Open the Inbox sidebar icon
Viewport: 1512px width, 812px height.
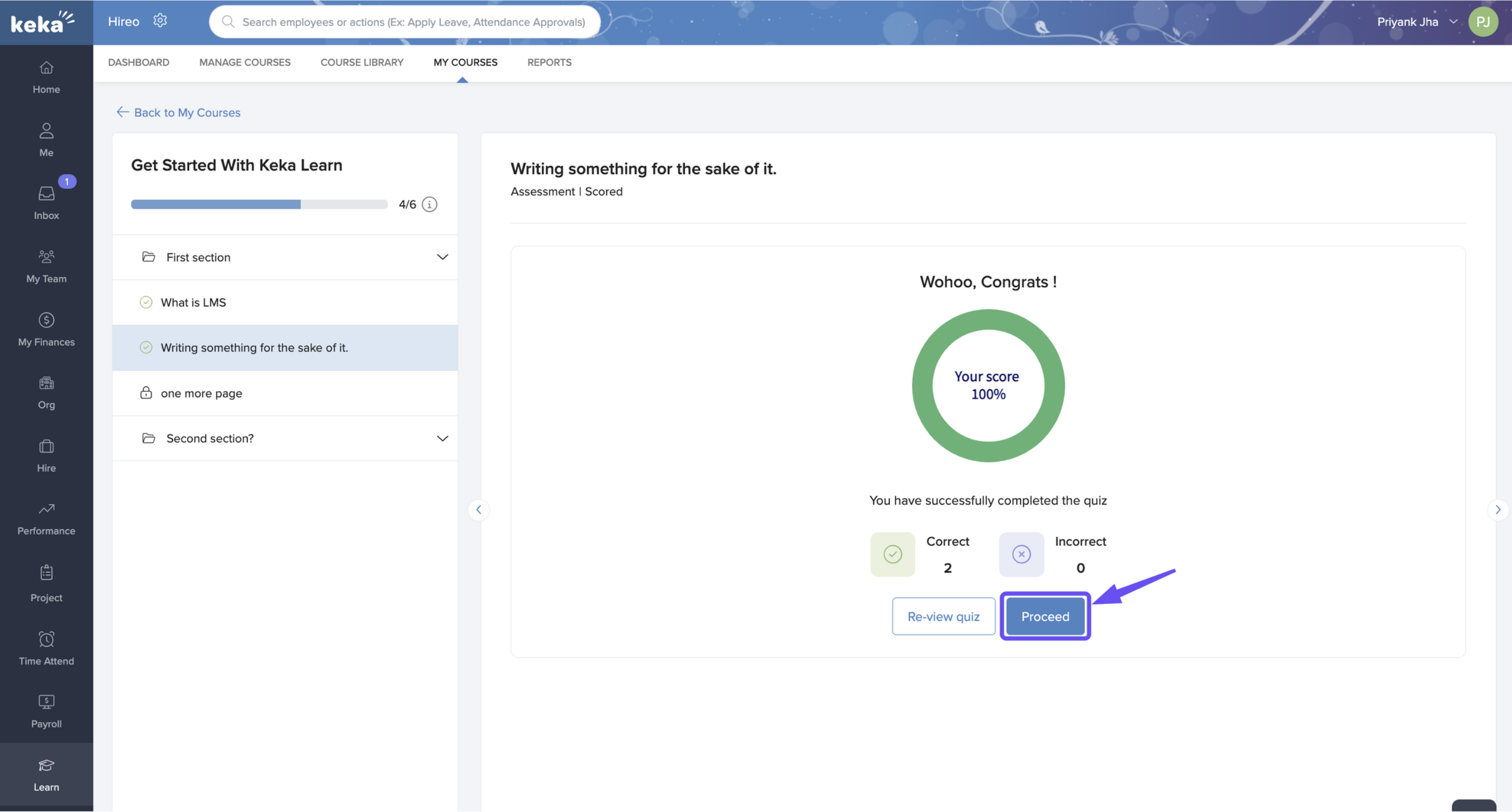[47, 194]
